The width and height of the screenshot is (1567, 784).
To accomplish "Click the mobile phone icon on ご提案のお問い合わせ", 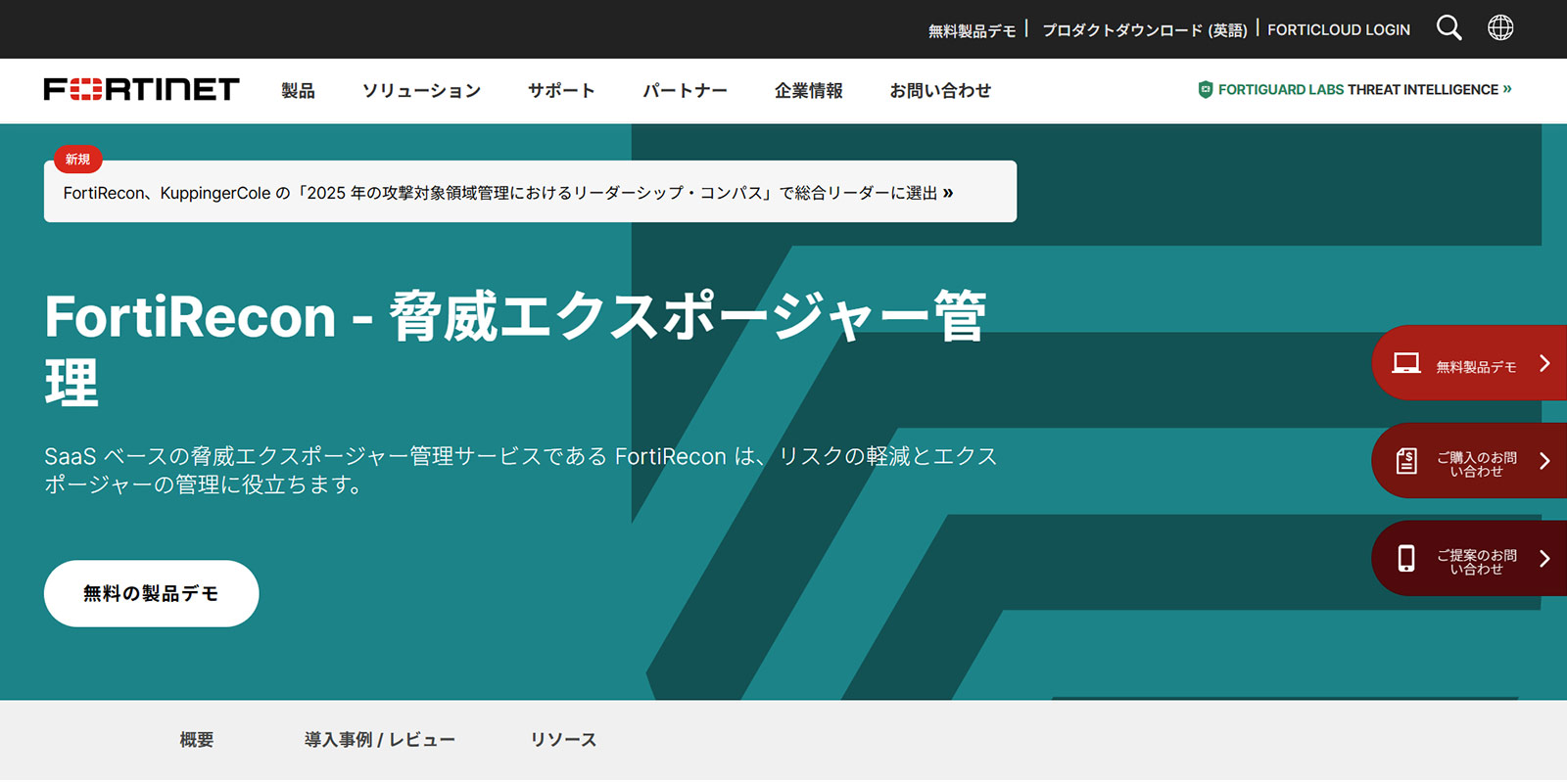I will point(1406,558).
